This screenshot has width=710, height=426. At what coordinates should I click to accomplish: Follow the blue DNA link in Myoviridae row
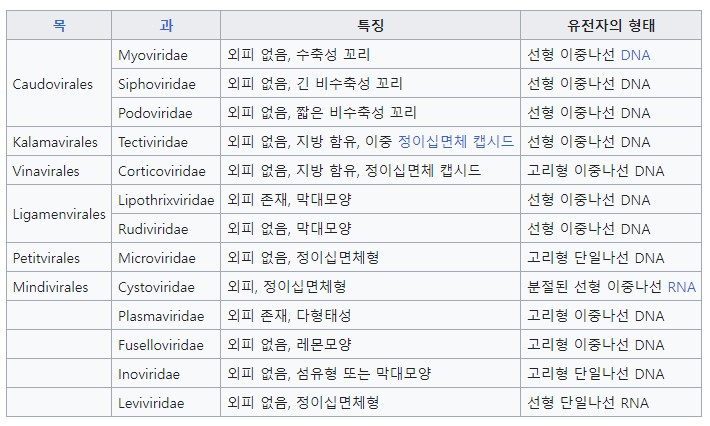pyautogui.click(x=635, y=55)
